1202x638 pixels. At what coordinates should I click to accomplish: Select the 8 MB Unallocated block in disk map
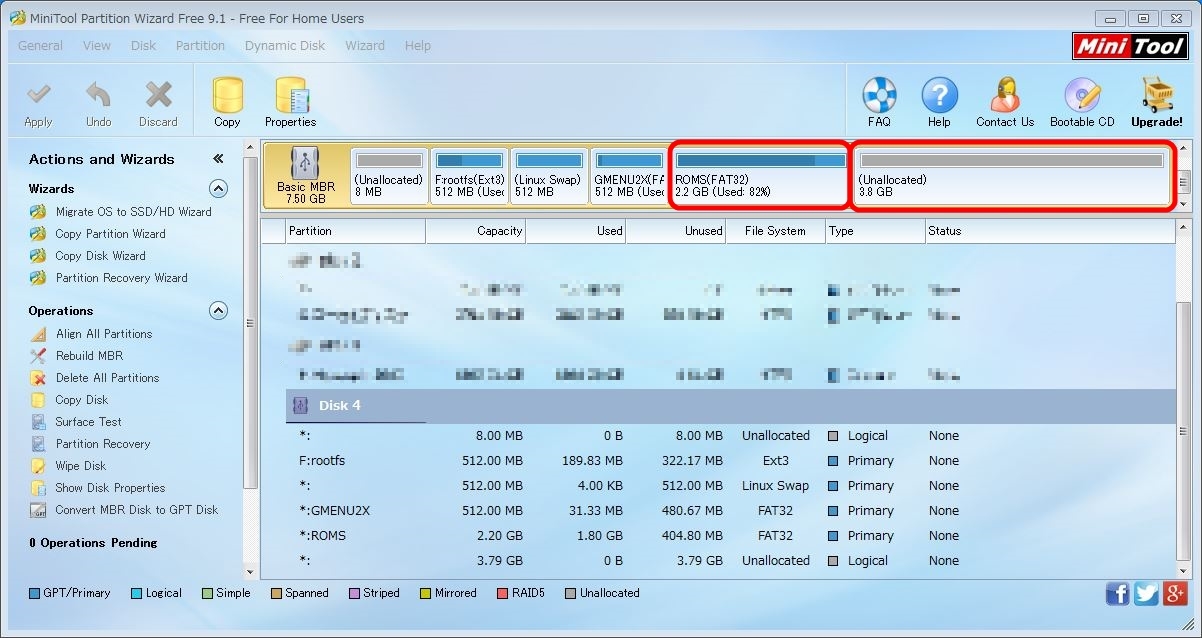click(389, 176)
